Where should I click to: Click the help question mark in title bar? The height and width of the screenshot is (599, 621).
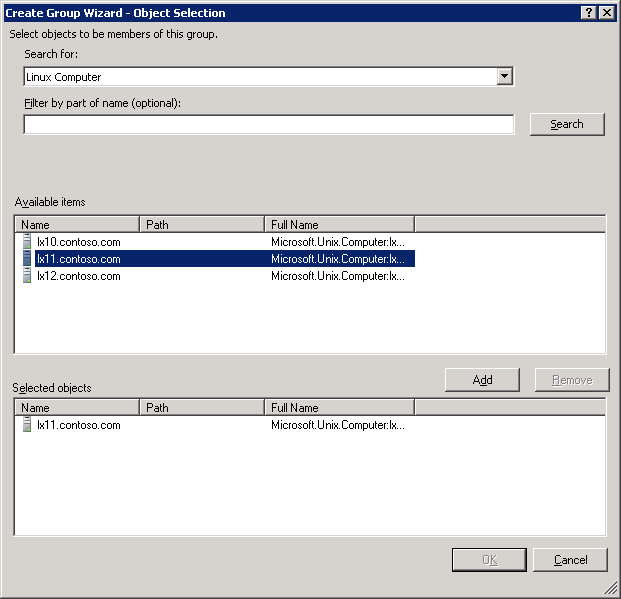[x=588, y=12]
